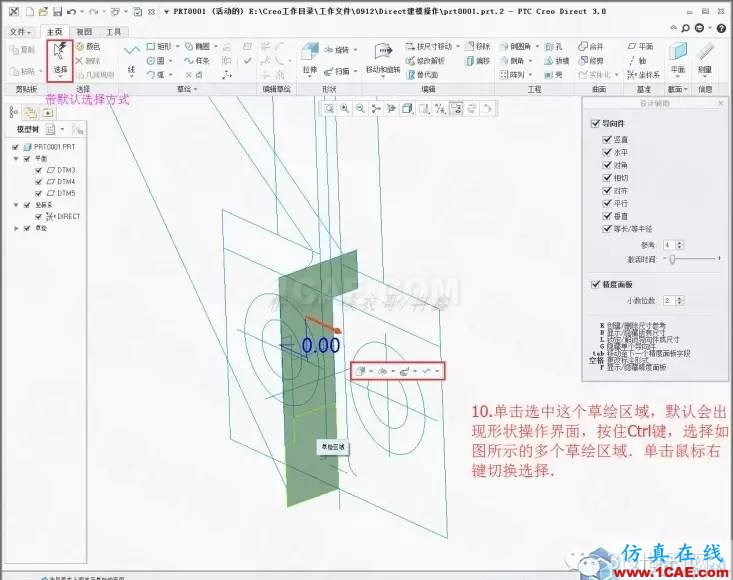The image size is (733, 580).
Task: Select the 线 (Line) sketch tool
Action: 131,58
